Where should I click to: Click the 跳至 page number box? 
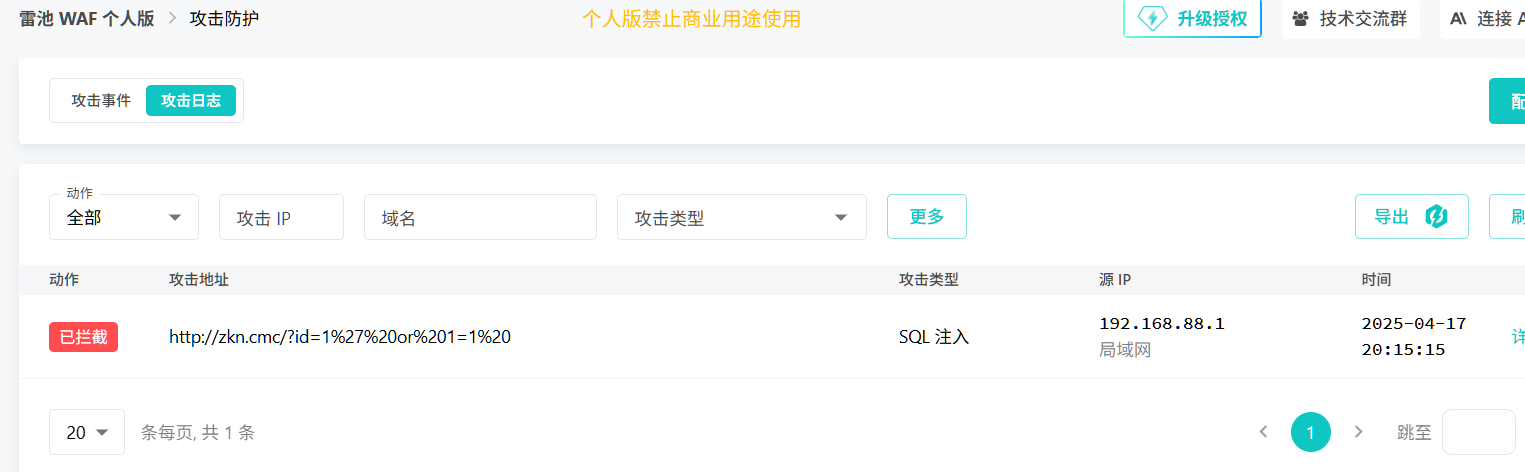1479,432
